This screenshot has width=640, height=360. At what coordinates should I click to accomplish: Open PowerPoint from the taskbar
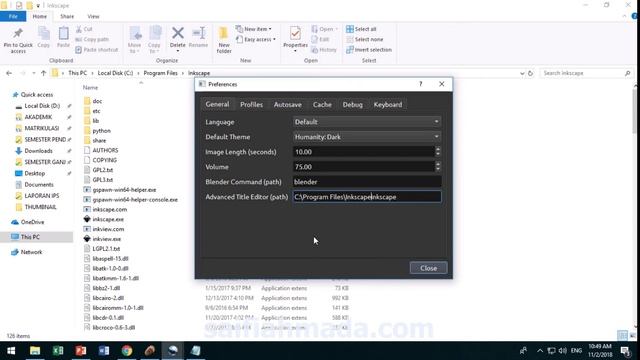tap(81, 351)
